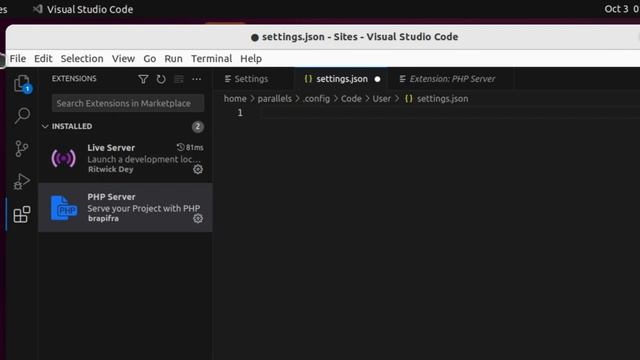Open the Run and Debug view icon
The image size is (640, 360).
(22, 181)
